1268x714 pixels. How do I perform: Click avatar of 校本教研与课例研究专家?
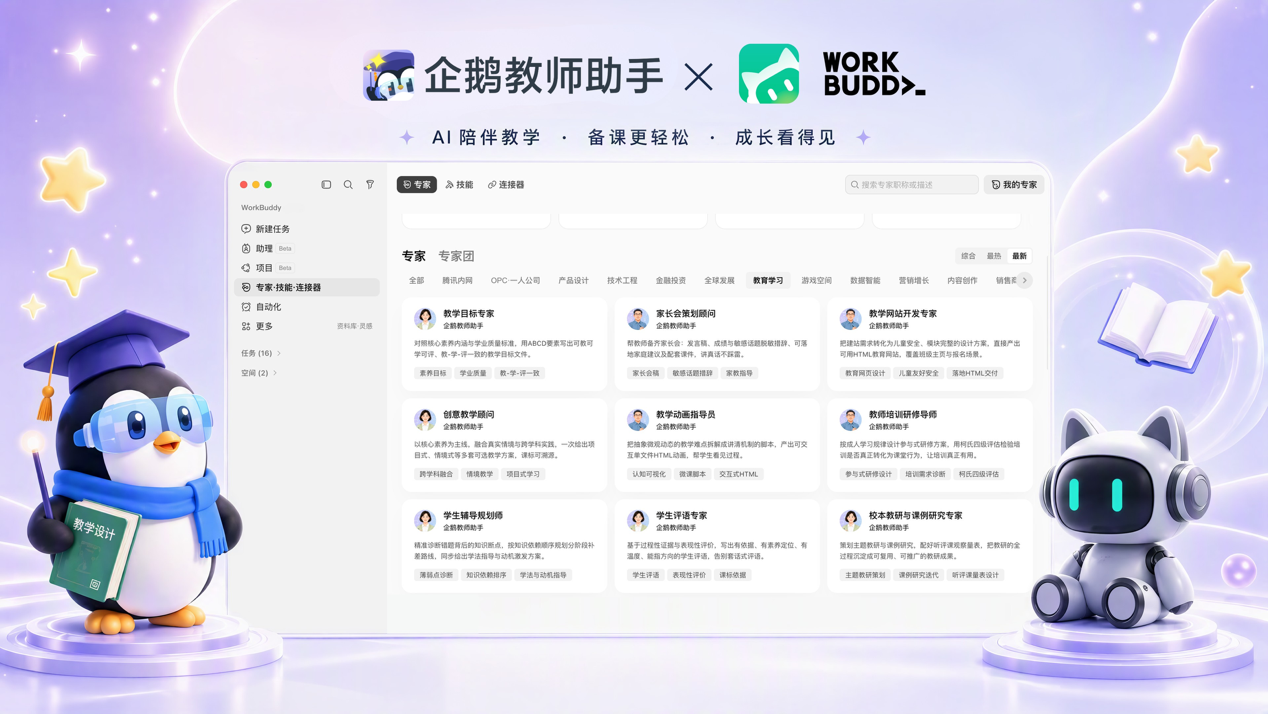pyautogui.click(x=851, y=521)
